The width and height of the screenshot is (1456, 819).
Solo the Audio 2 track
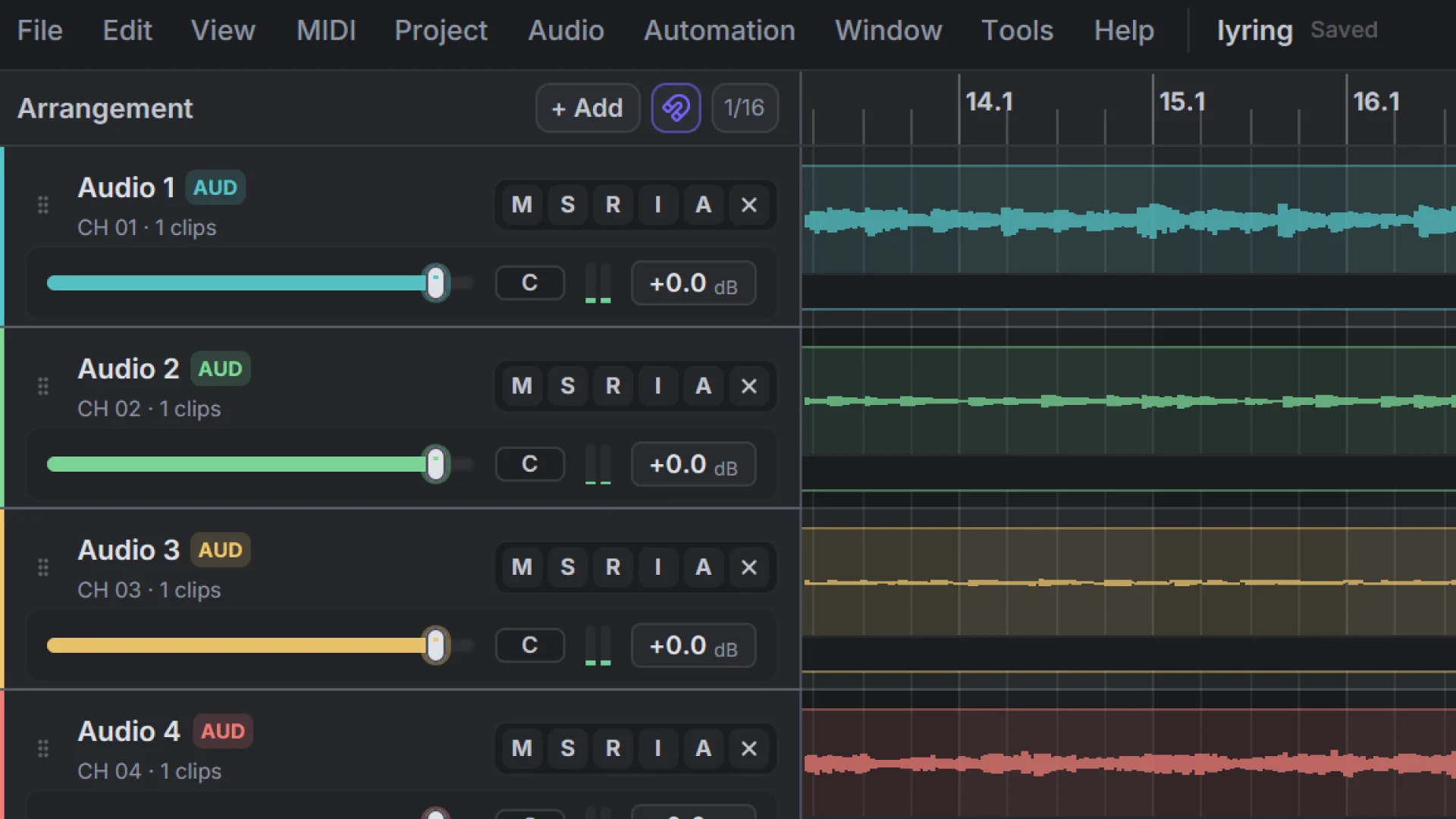[x=567, y=386]
